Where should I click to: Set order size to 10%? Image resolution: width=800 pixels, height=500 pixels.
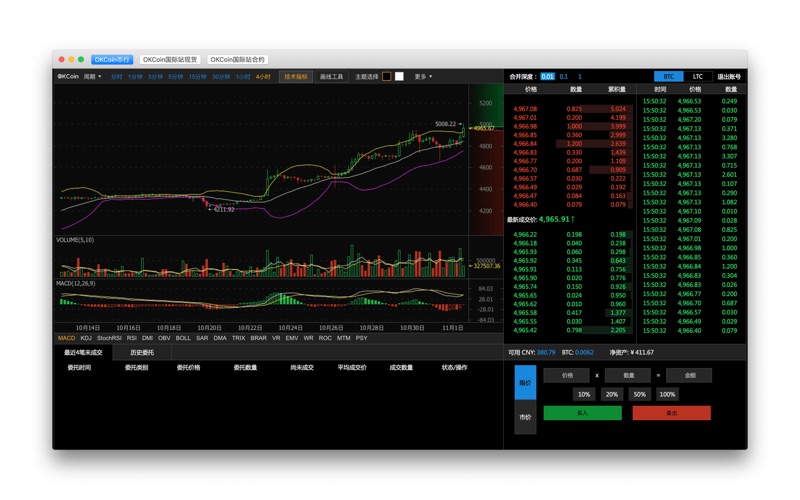[584, 394]
